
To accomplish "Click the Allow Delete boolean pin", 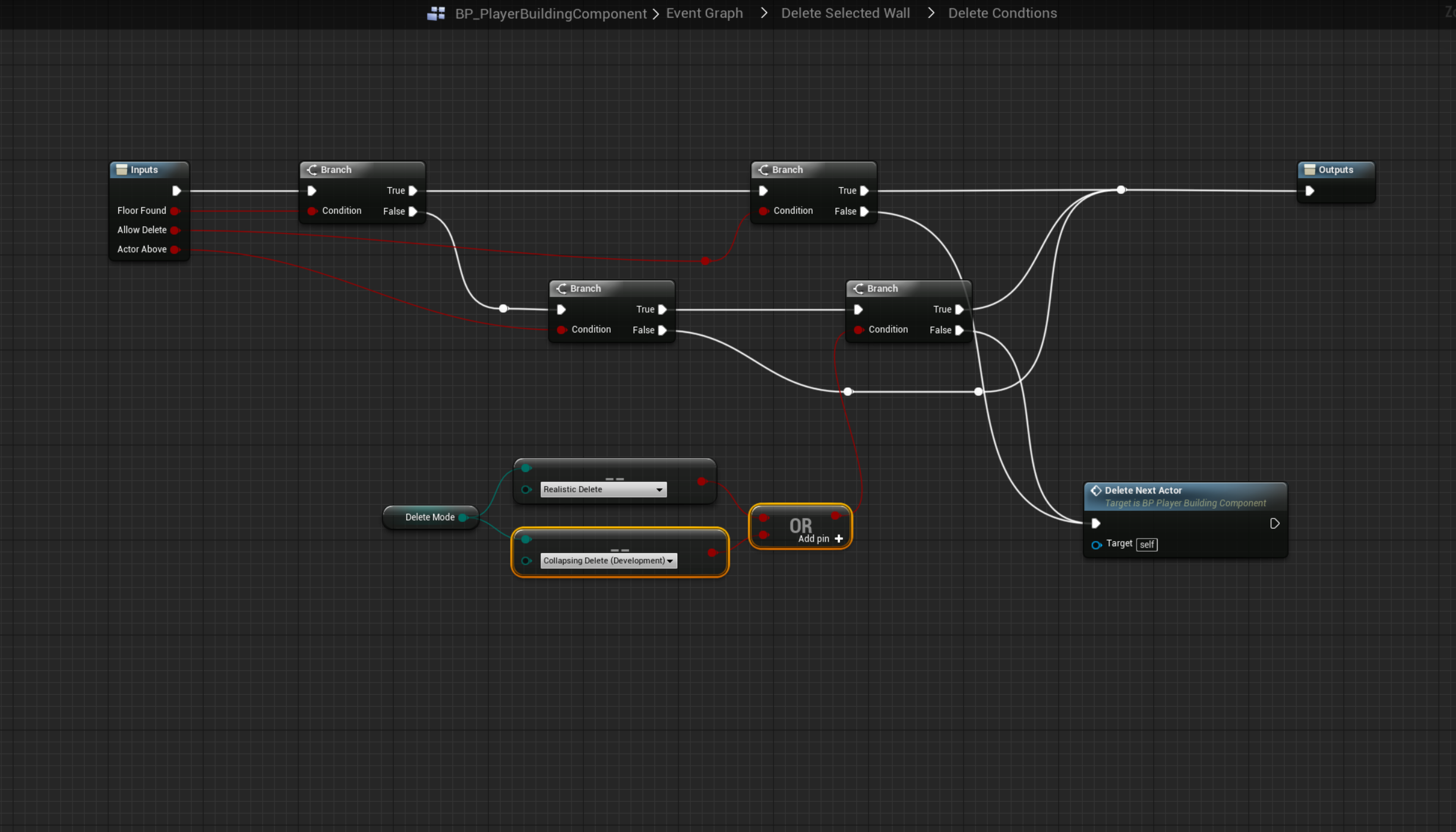I will [x=175, y=230].
